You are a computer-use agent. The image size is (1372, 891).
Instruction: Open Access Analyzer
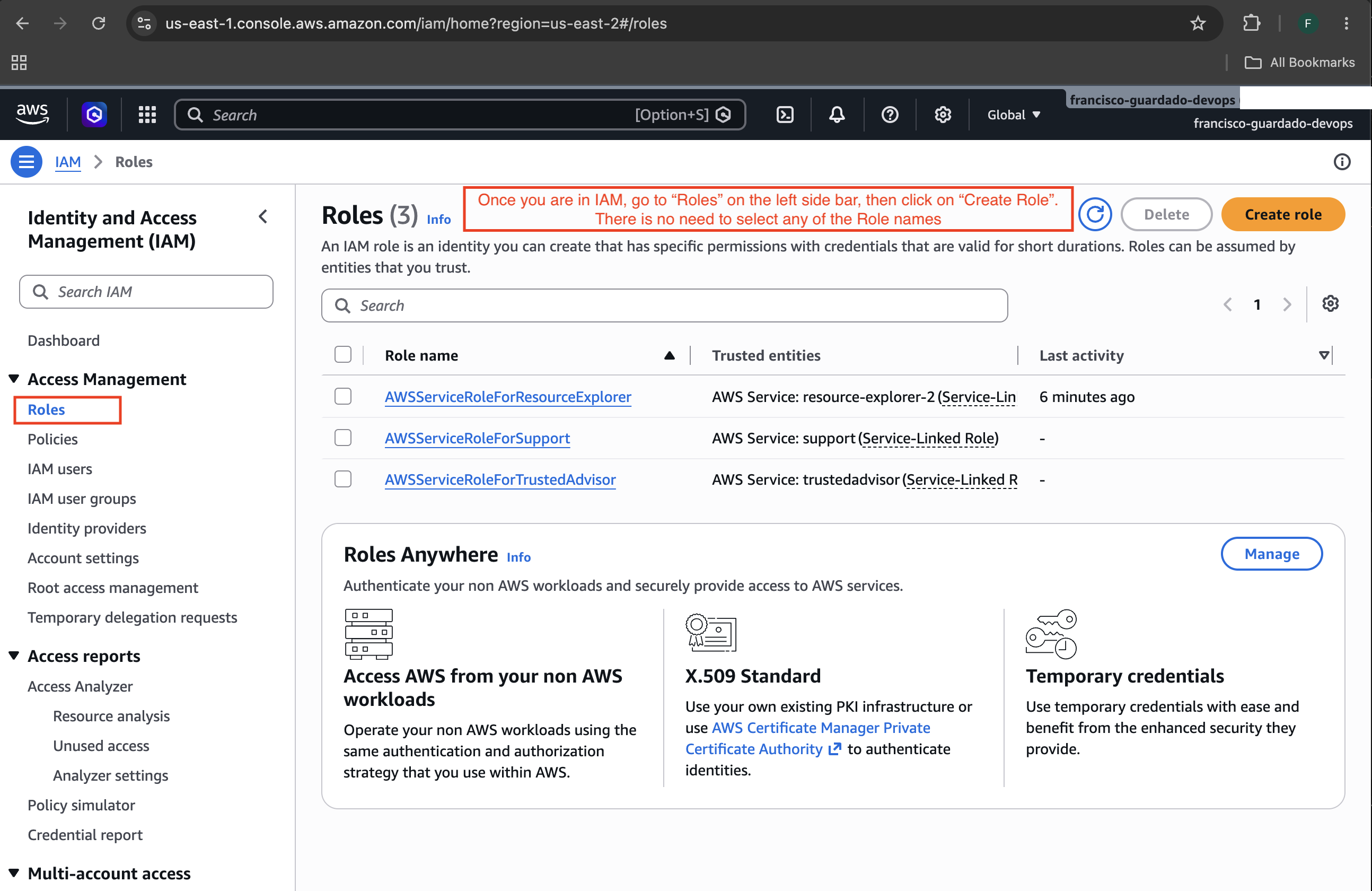(x=80, y=686)
